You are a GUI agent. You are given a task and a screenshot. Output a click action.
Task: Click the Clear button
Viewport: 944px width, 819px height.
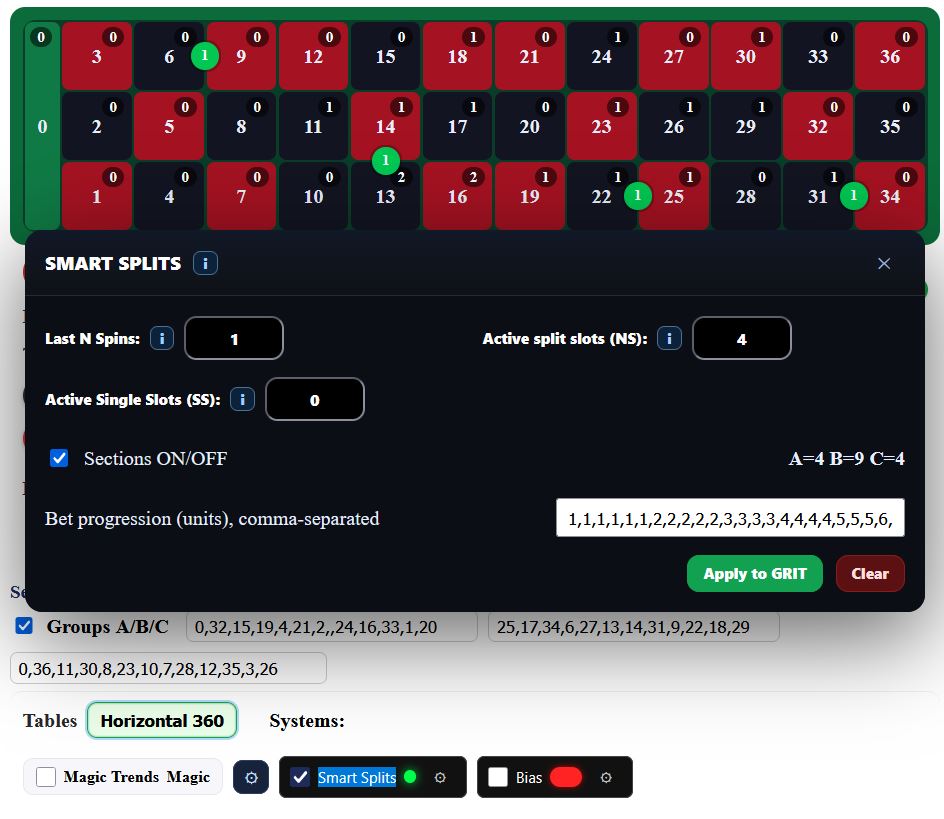pos(869,574)
